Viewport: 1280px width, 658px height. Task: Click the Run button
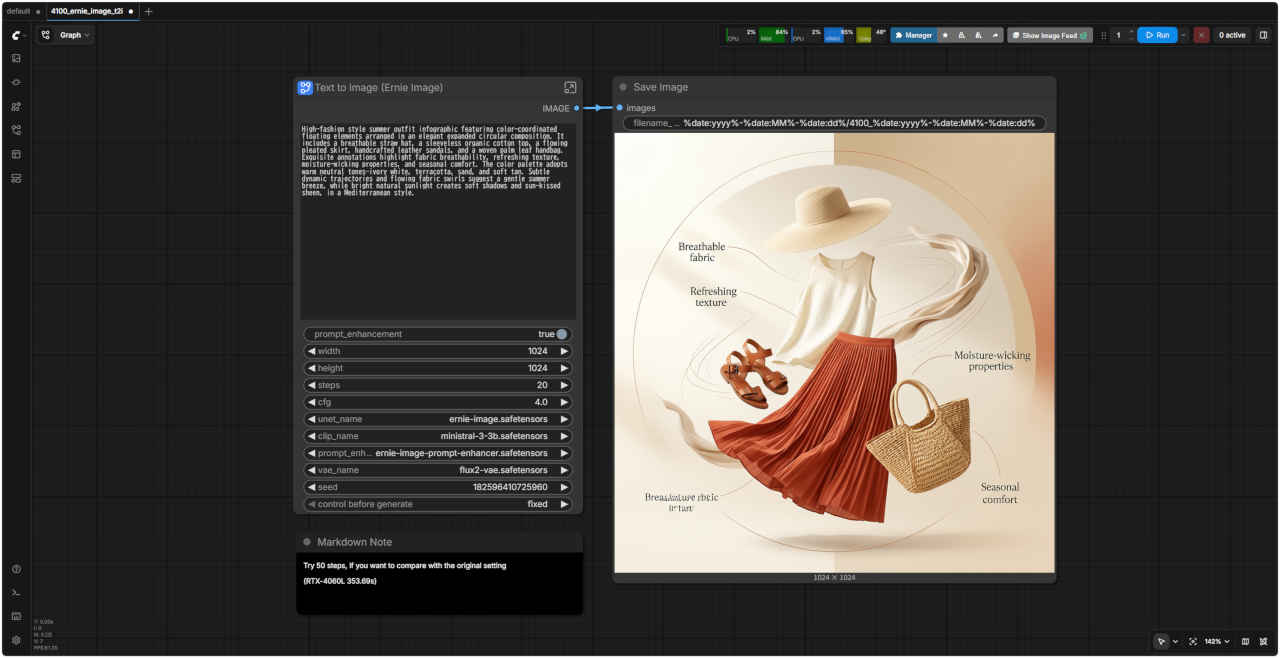coord(1157,35)
